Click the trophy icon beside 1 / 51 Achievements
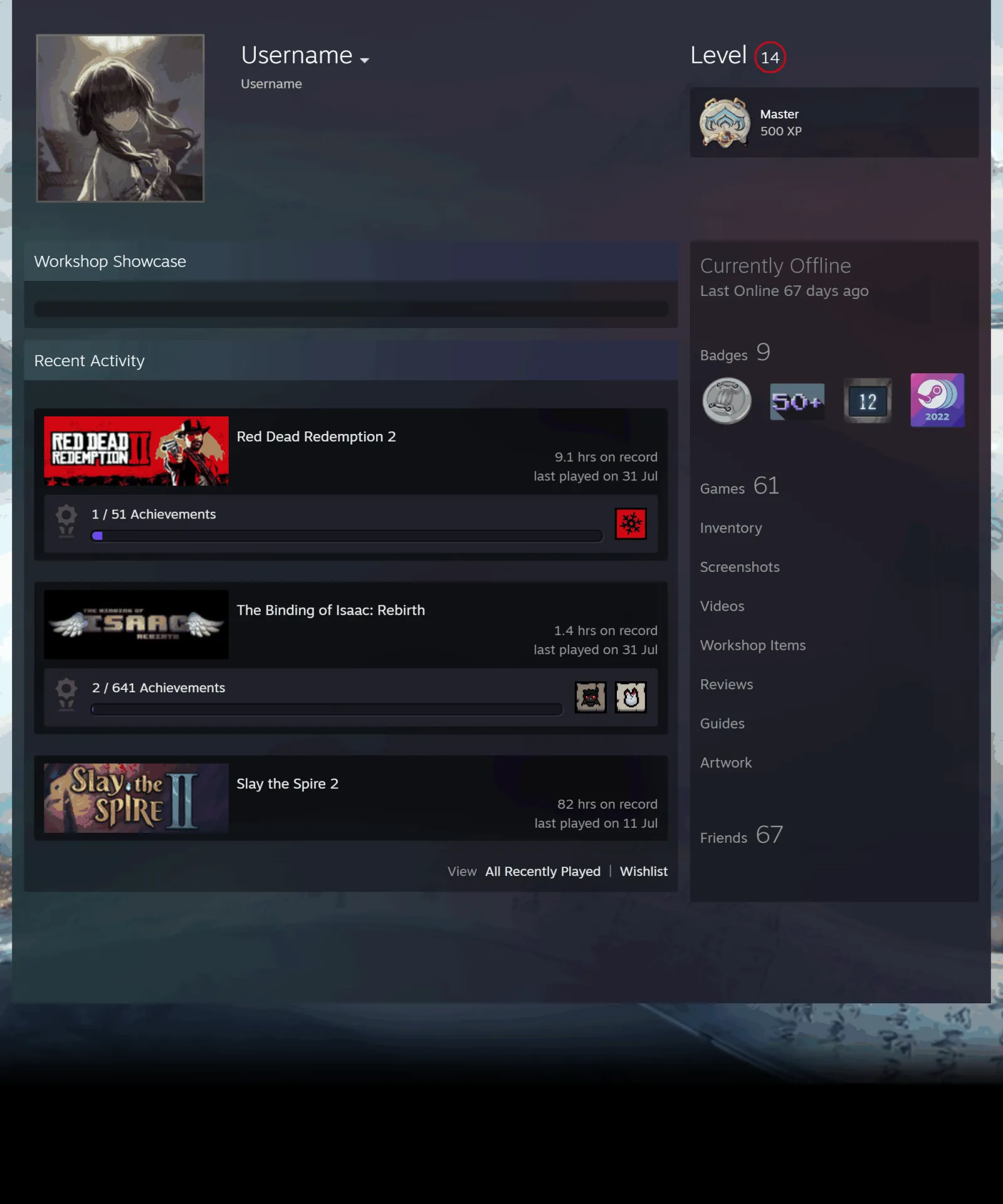The height and width of the screenshot is (1204, 1003). [66, 522]
